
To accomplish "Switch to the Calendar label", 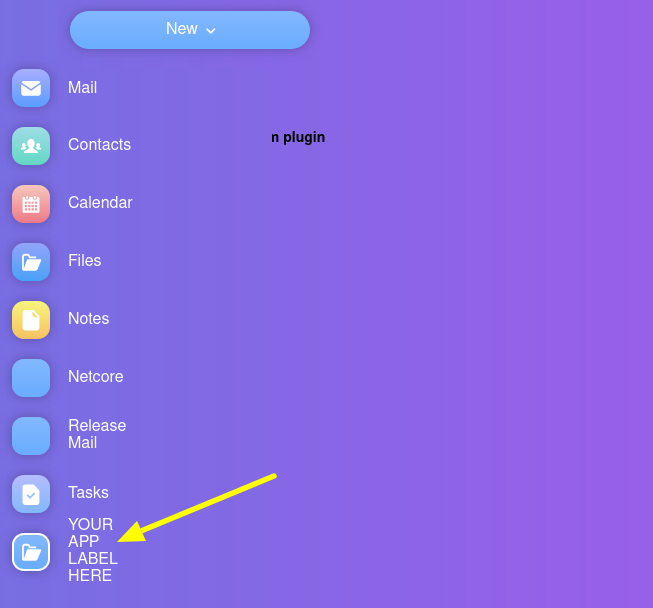I will pyautogui.click(x=100, y=202).
